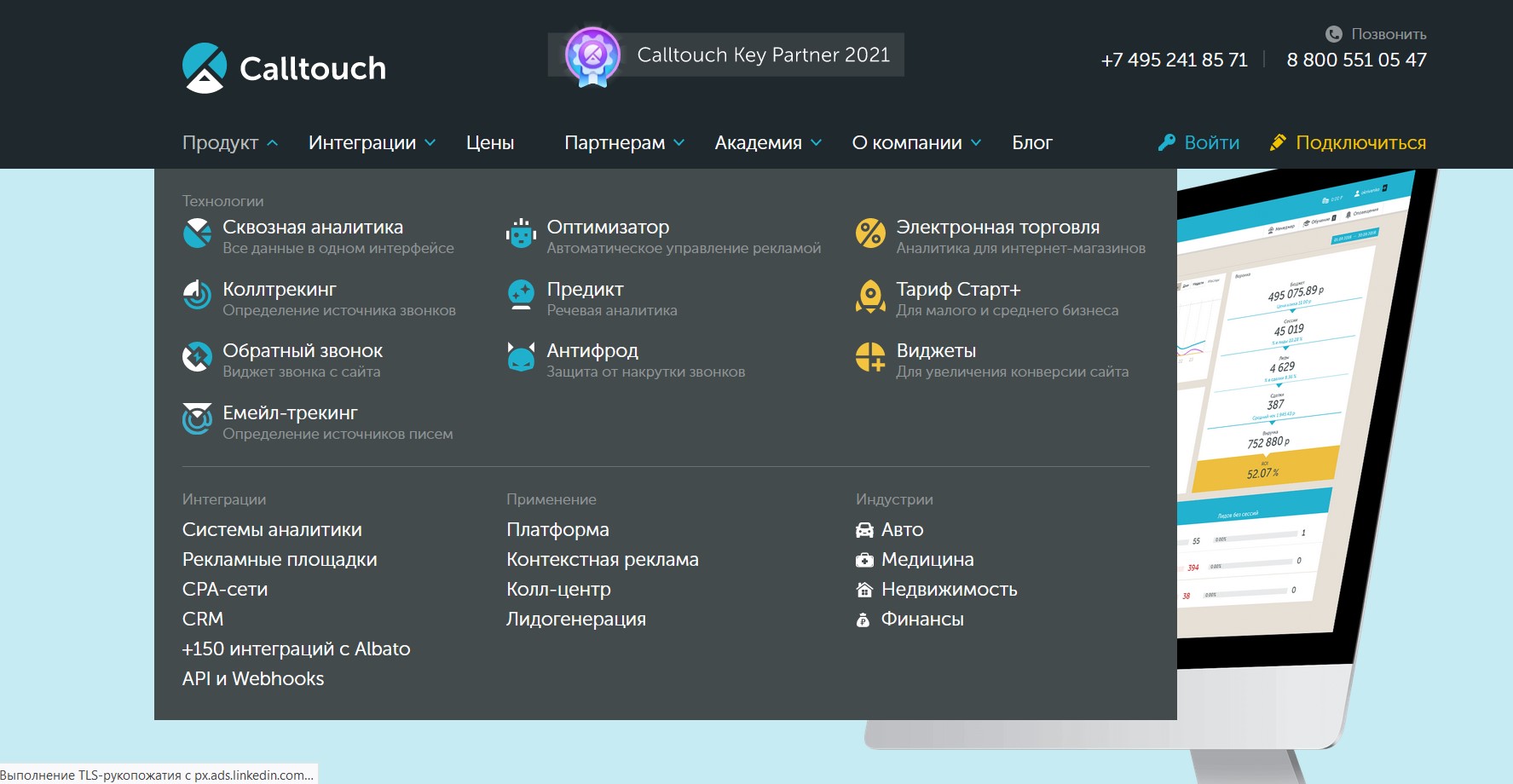
Task: Click the Оптимизатор robot icon
Action: point(521,233)
